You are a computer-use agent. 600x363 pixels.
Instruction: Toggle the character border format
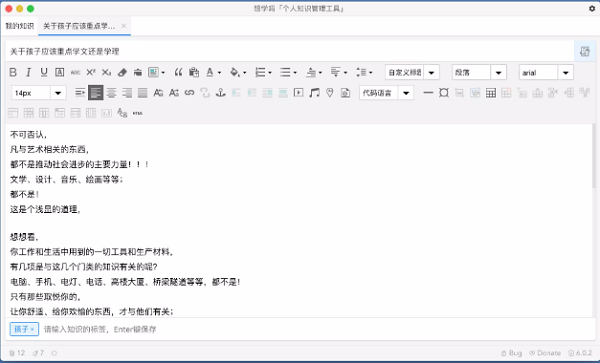click(x=60, y=72)
